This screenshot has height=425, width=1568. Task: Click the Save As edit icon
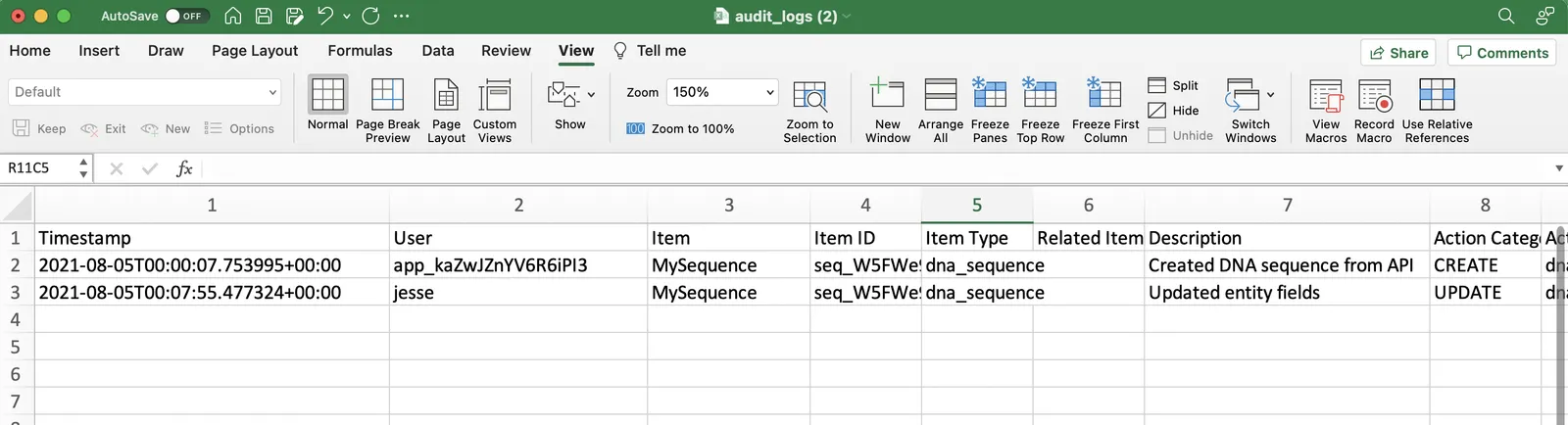tap(295, 16)
